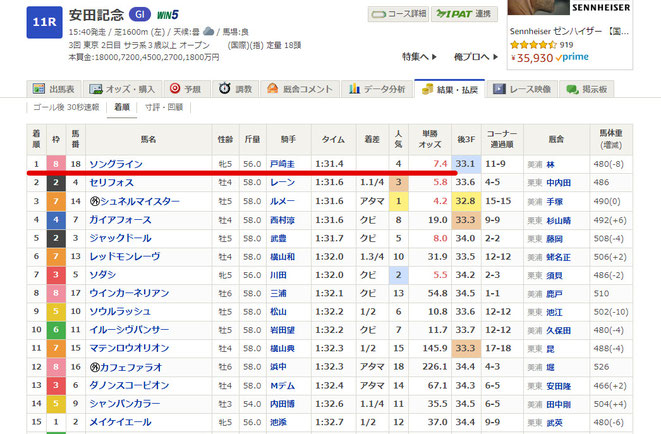Open horse レッドモンレーヴ
This screenshot has height=434, width=661.
[x=125, y=257]
